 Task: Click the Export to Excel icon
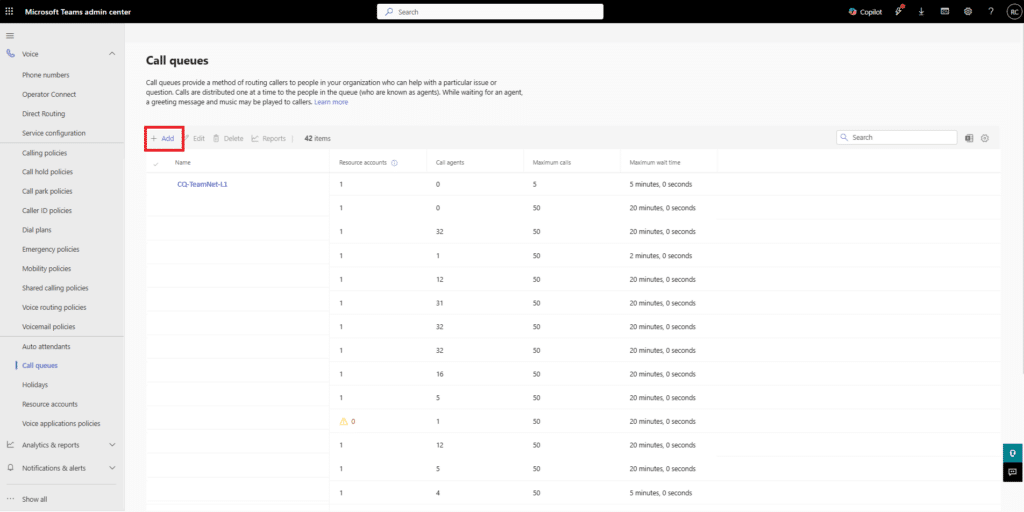[x=969, y=138]
